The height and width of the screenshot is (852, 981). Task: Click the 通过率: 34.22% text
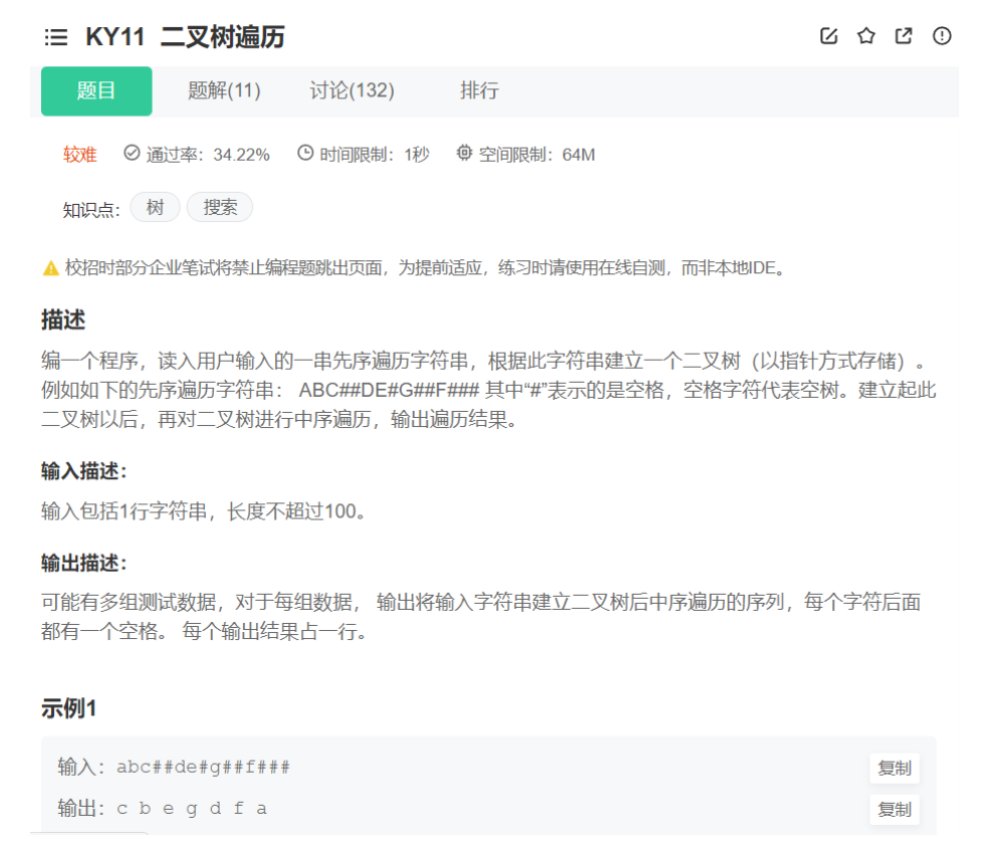[208, 155]
